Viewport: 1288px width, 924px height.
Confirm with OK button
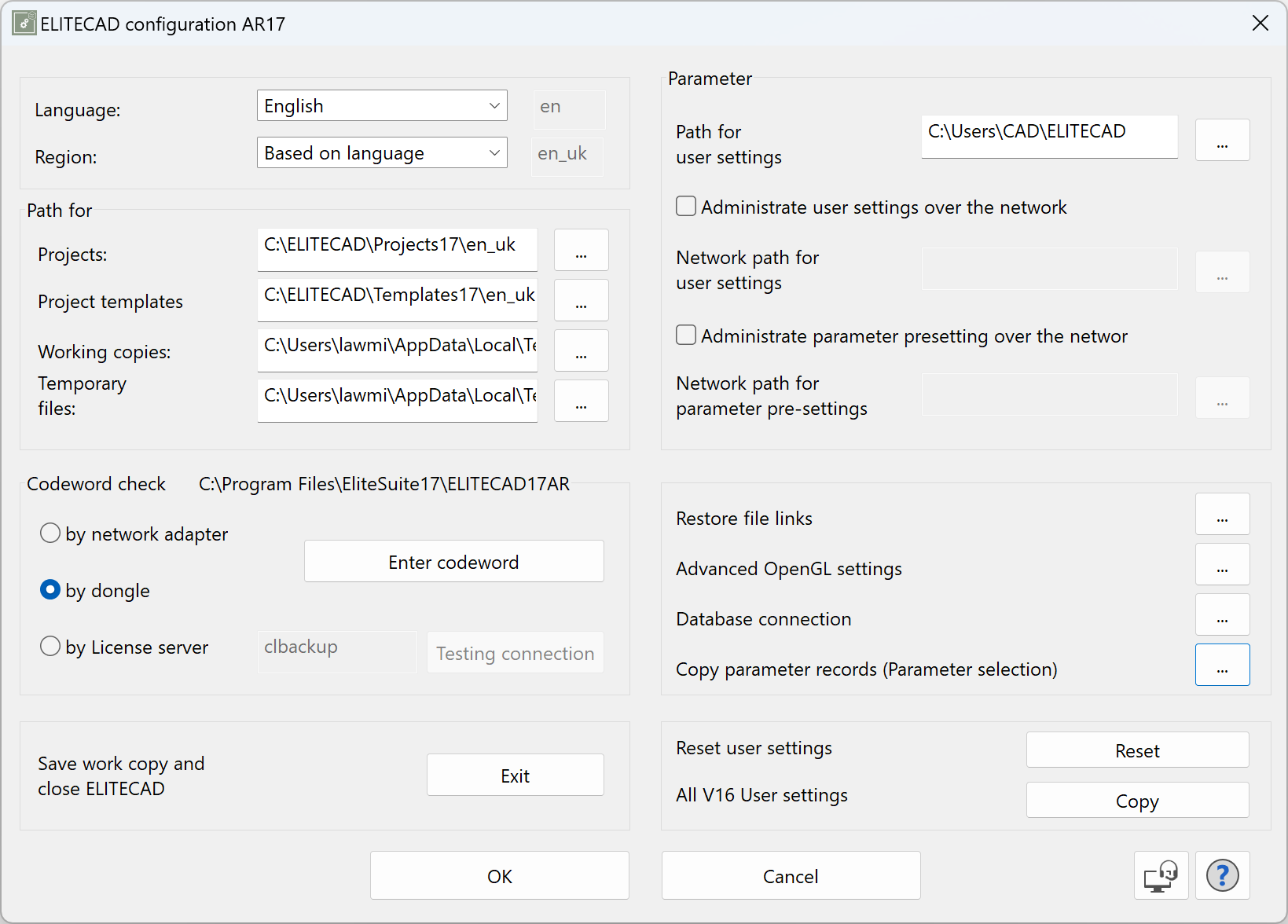(x=500, y=875)
